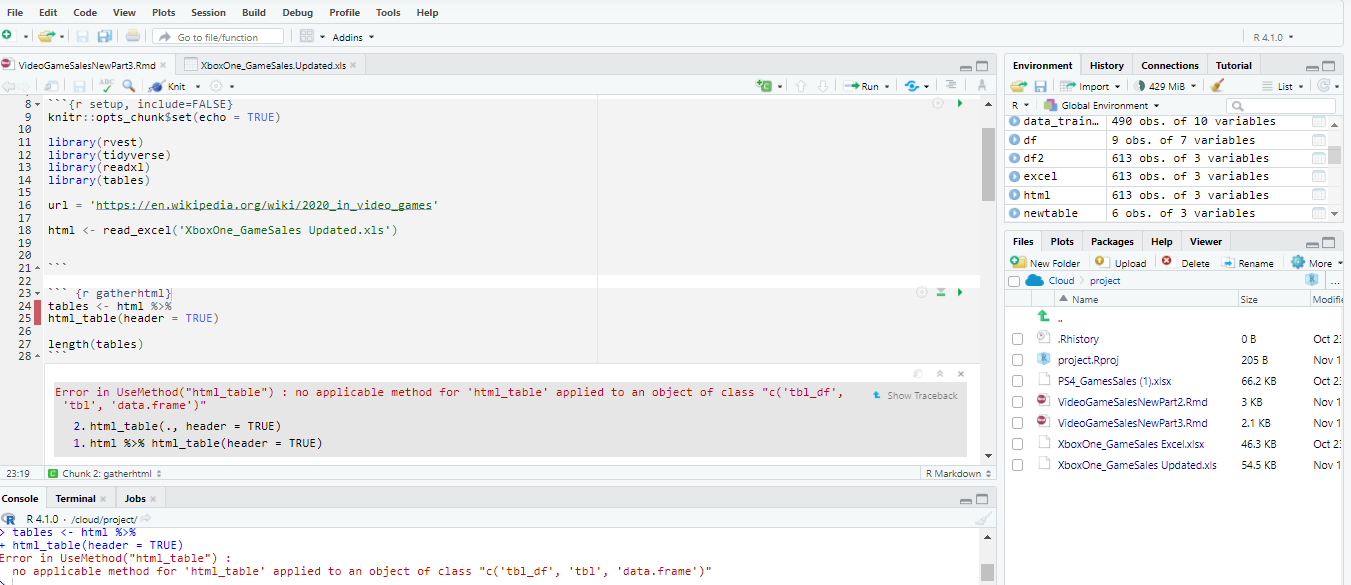Switch to the History tab
This screenshot has height=585, width=1351.
pyautogui.click(x=1106, y=64)
